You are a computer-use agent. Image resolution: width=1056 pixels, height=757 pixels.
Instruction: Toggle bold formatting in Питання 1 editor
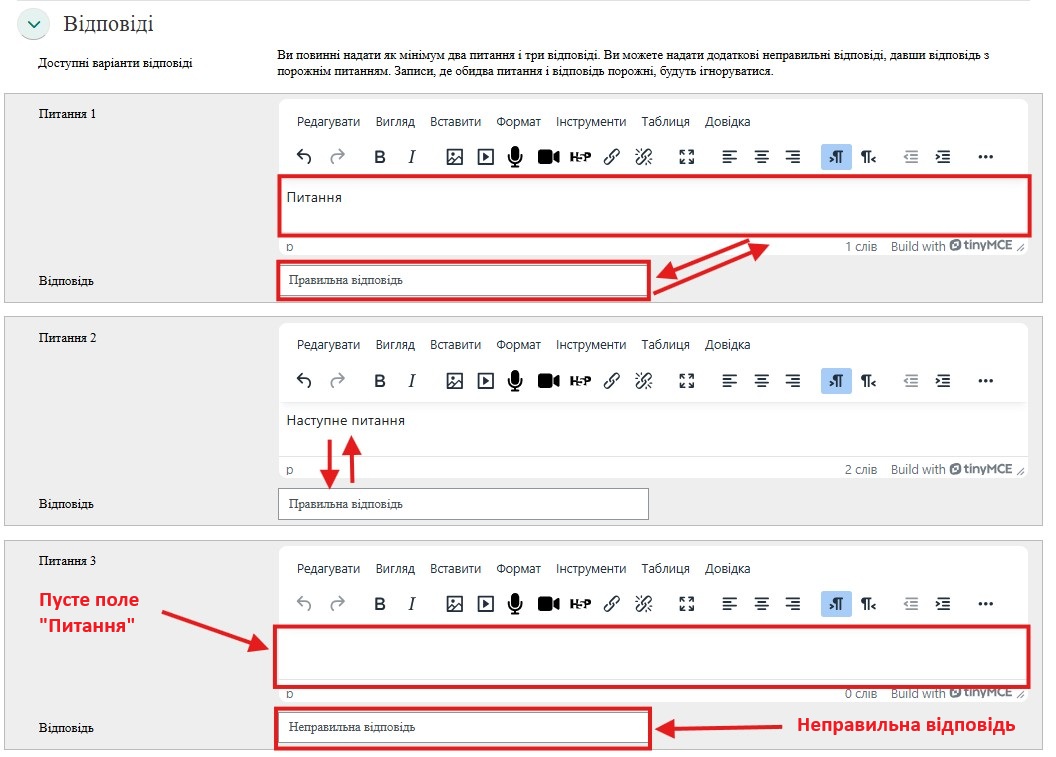(380, 157)
